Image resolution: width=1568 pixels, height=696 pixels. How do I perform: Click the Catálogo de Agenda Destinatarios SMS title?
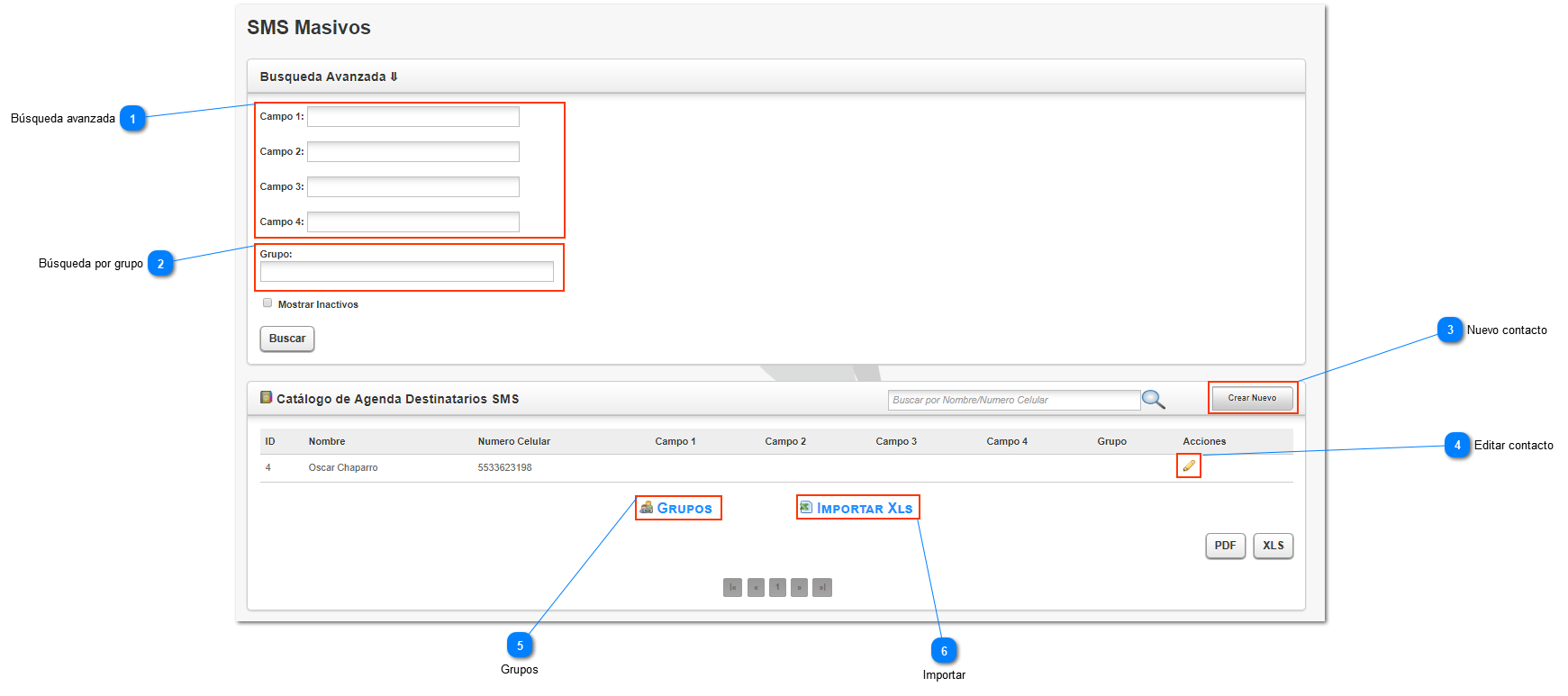397,399
